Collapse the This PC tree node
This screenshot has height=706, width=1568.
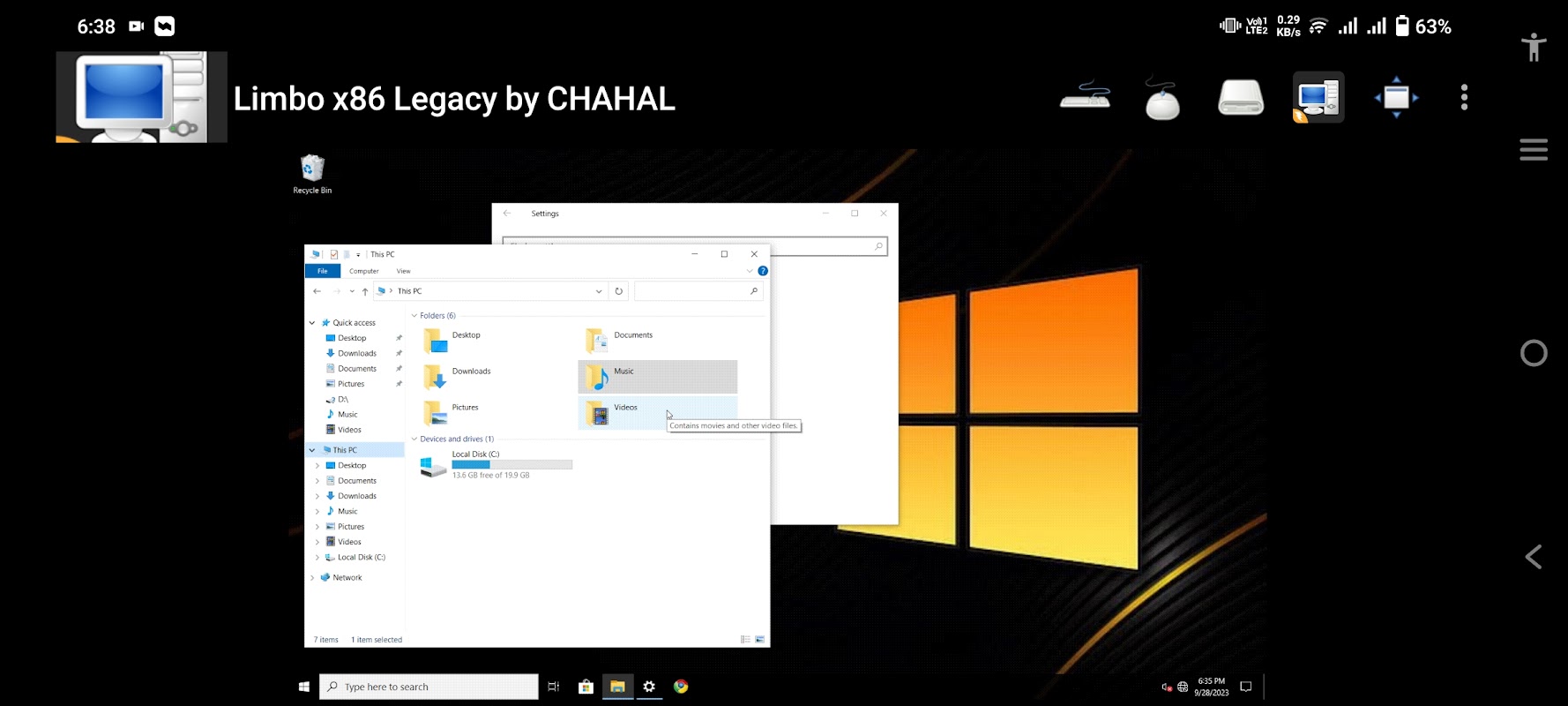pos(312,450)
